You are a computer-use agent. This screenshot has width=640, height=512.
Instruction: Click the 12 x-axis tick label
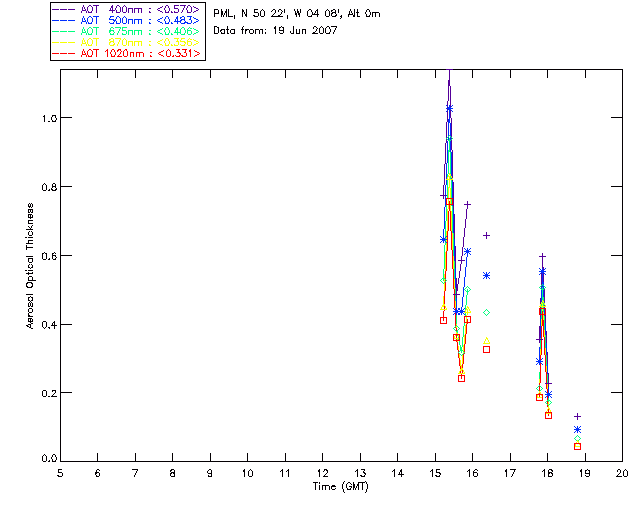coord(322,473)
